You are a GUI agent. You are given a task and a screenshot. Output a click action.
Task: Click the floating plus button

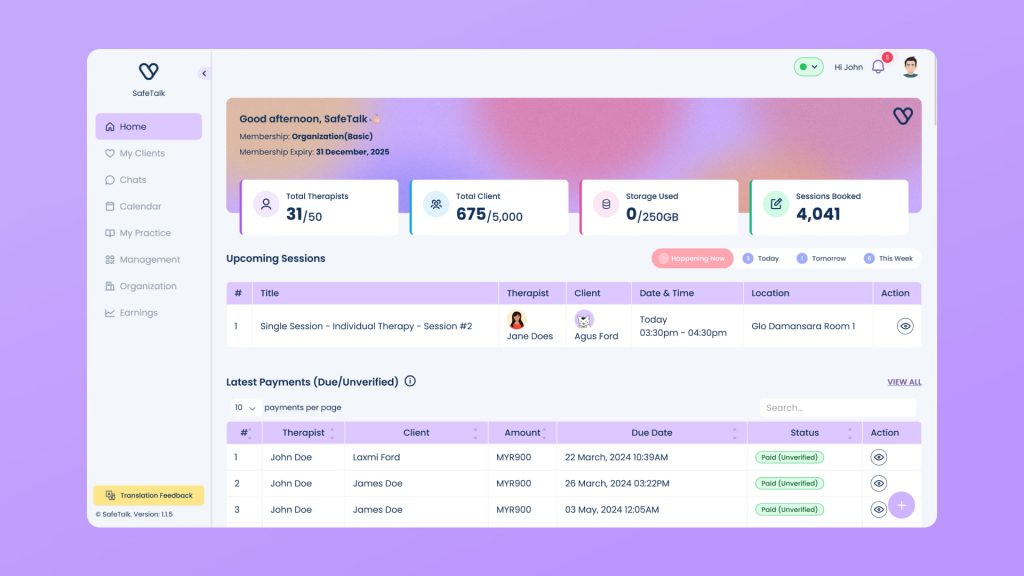point(901,505)
